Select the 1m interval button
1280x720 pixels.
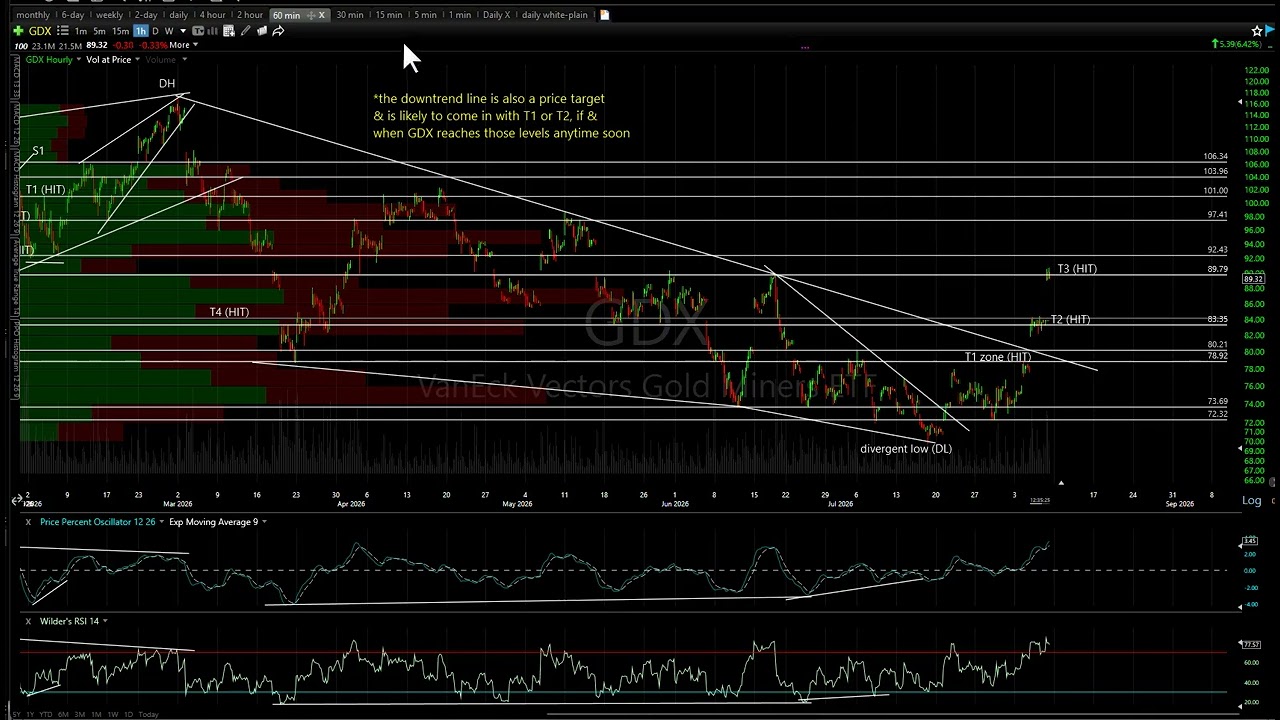(x=80, y=31)
